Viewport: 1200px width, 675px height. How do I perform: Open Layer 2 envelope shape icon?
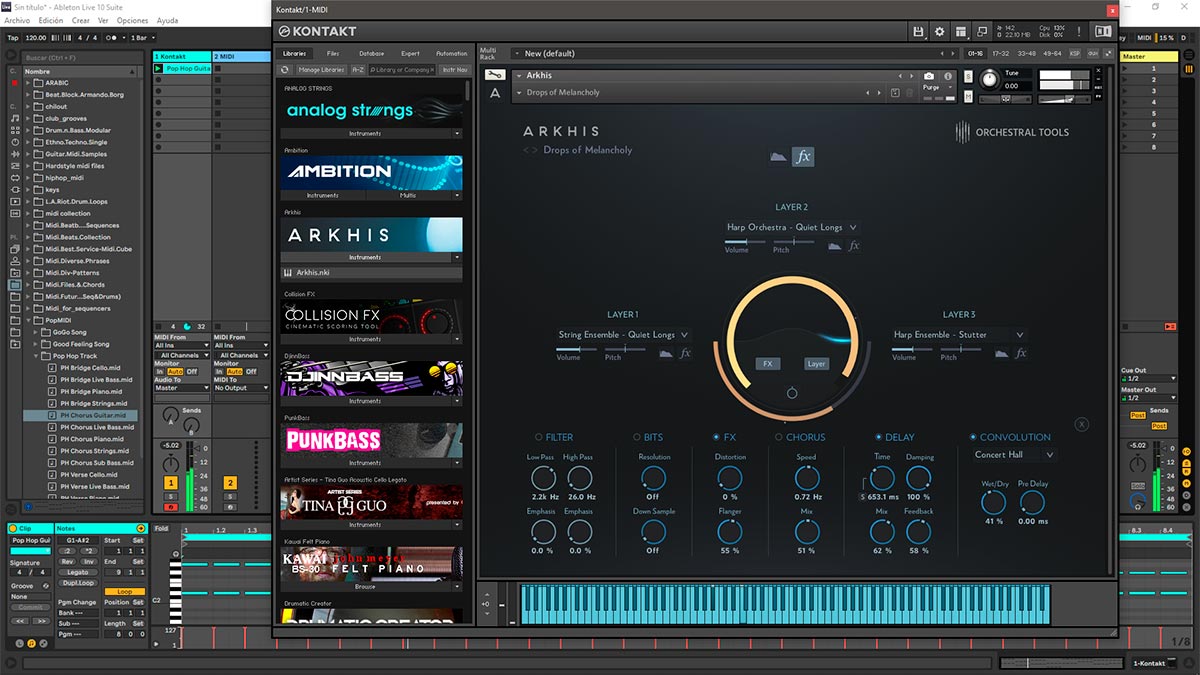click(x=834, y=245)
